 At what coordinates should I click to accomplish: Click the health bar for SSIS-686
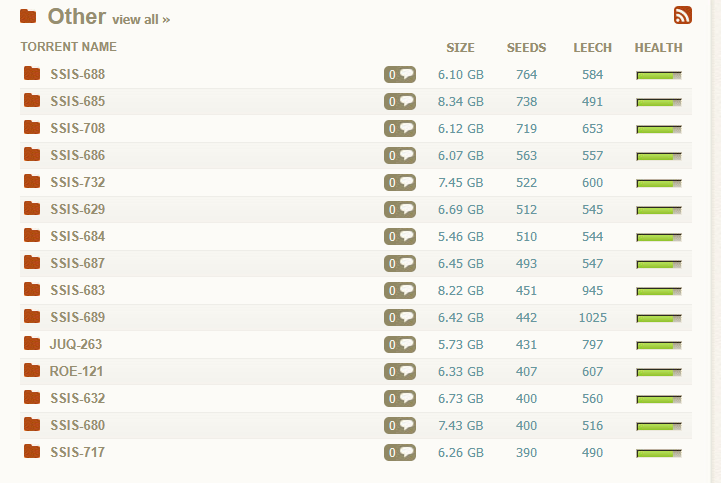click(659, 157)
